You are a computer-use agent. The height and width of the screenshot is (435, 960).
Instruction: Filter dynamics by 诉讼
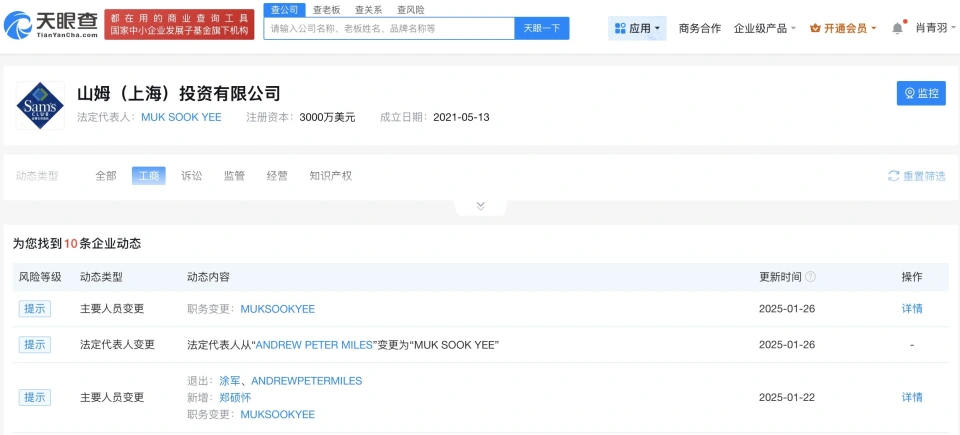coord(192,176)
